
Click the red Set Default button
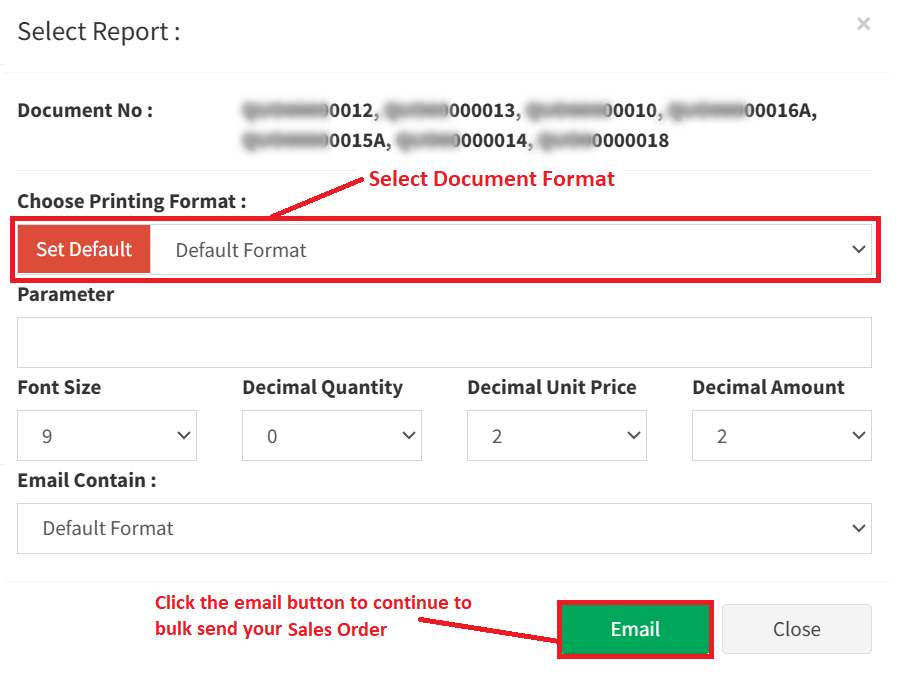click(x=84, y=249)
